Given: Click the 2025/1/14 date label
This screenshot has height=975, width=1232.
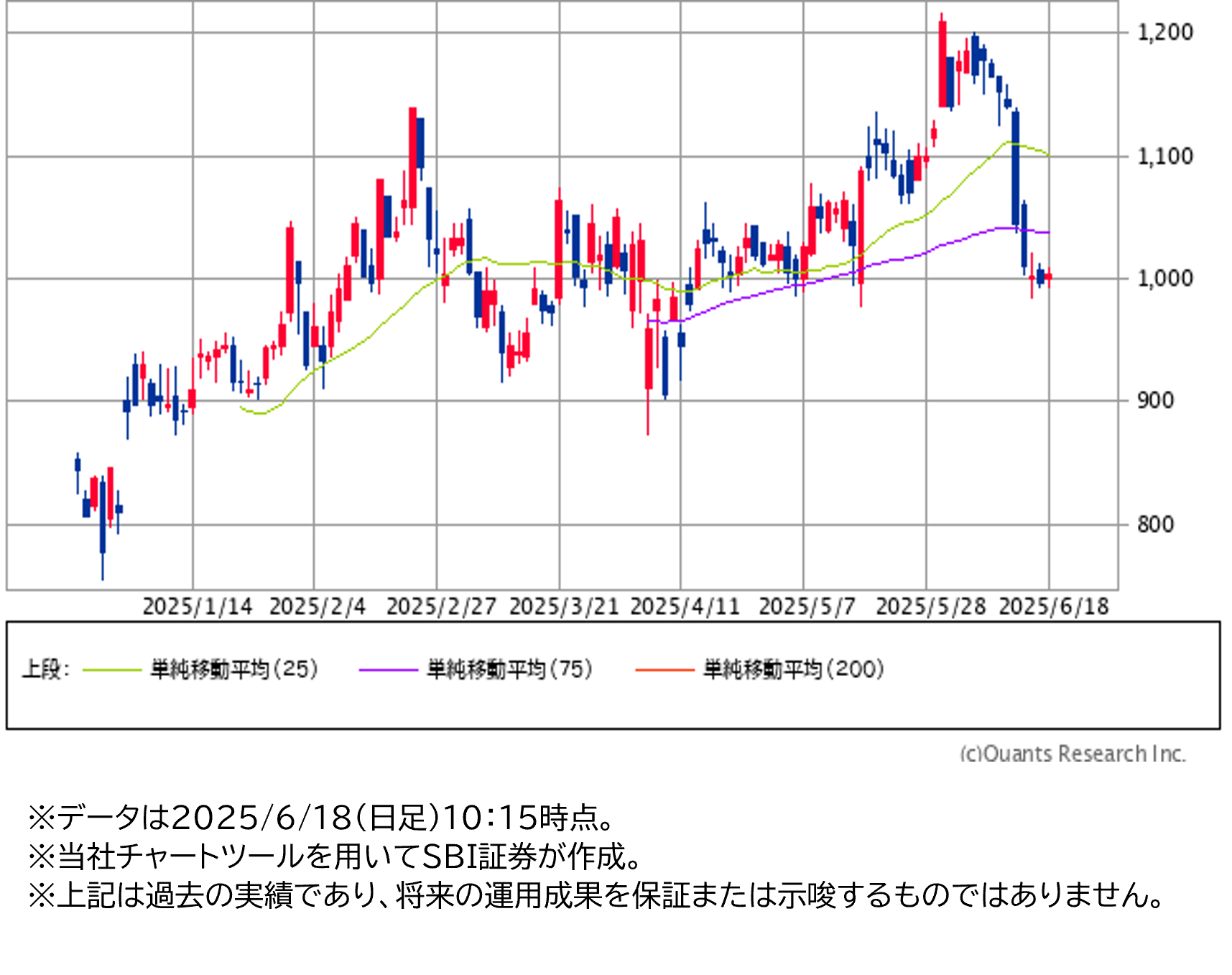Looking at the screenshot, I should [197, 607].
